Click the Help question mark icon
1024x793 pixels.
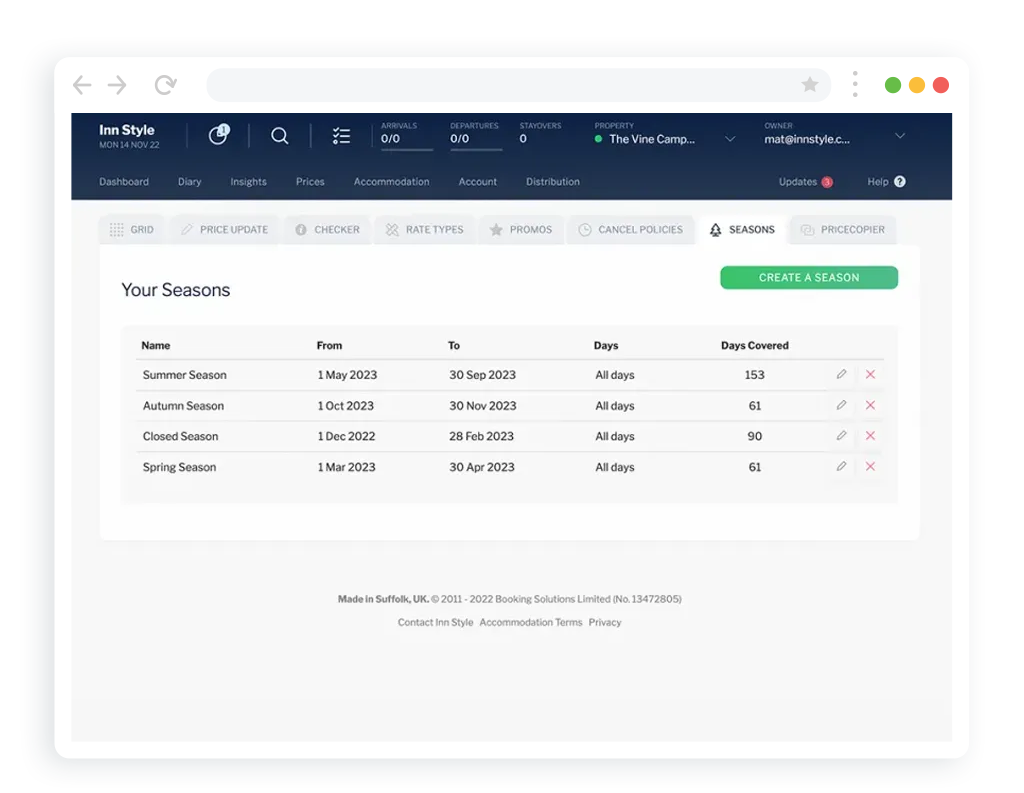point(899,182)
